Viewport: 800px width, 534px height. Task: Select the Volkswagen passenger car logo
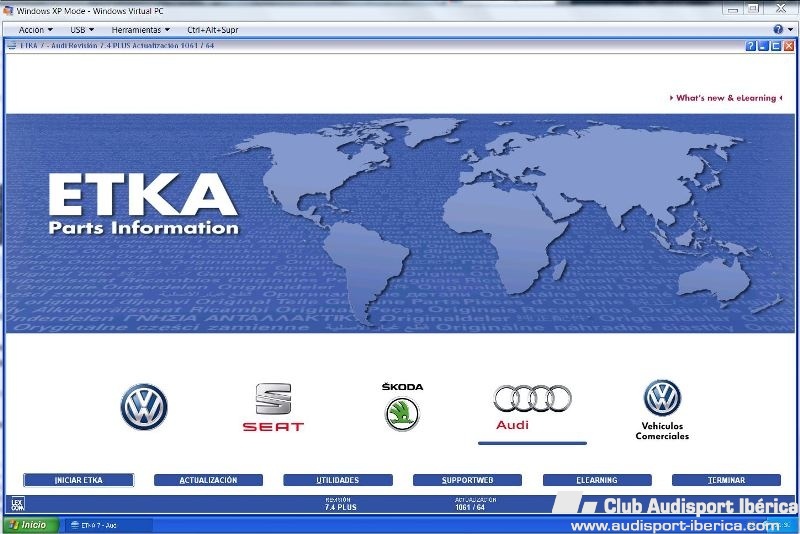click(144, 407)
